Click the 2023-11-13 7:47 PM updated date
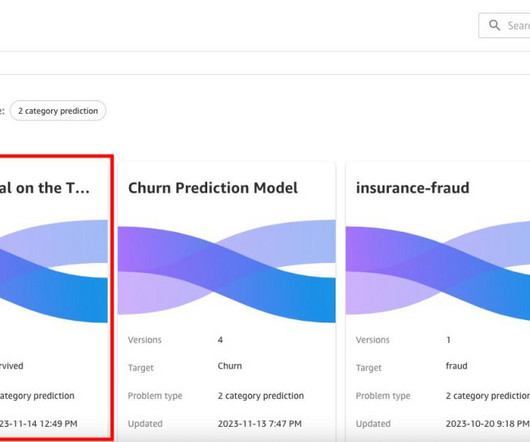 point(260,424)
